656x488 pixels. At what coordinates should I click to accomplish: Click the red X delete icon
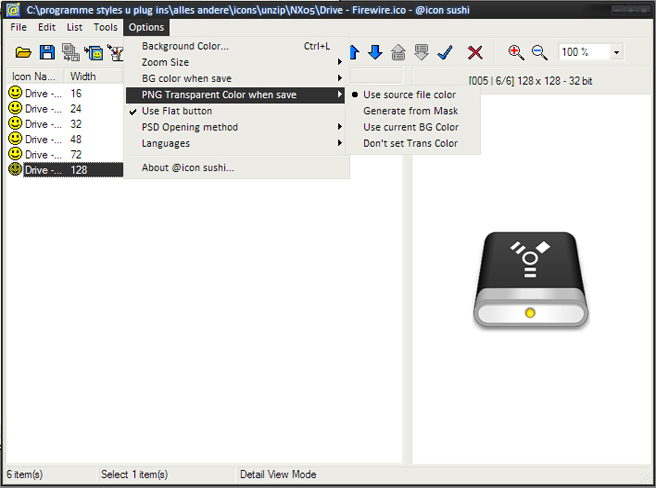tap(475, 53)
